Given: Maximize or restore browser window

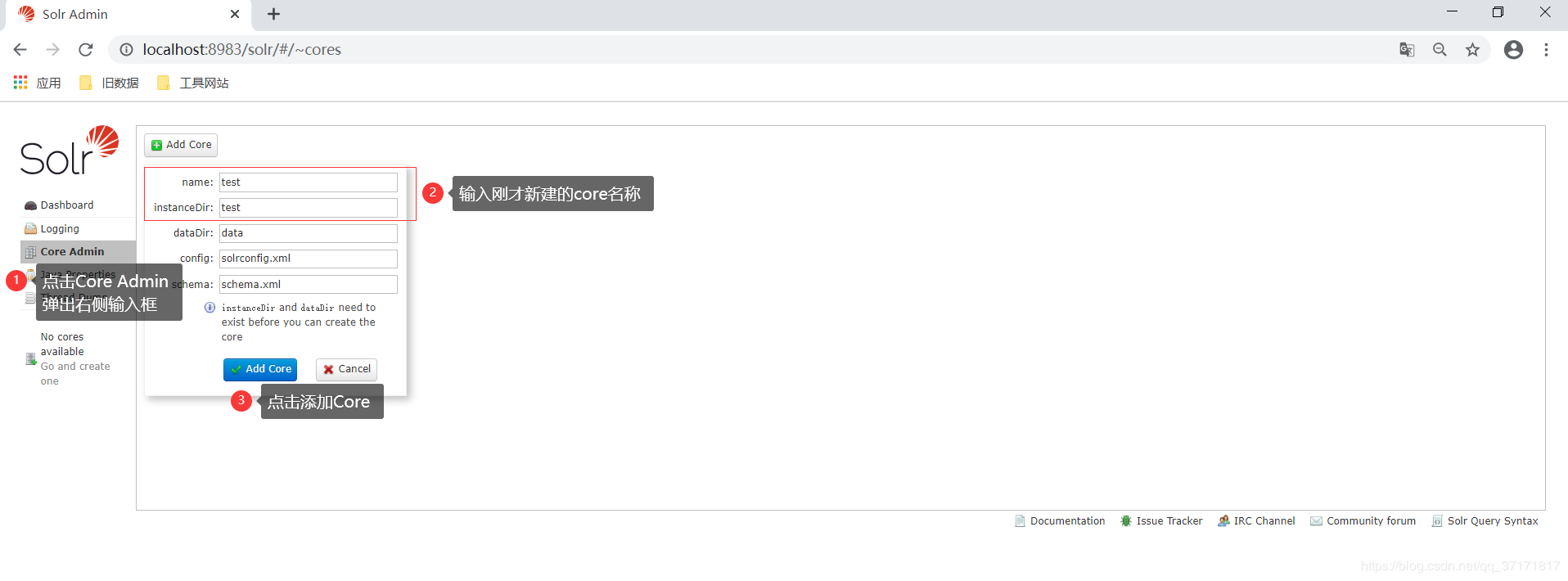Looking at the screenshot, I should (x=1498, y=11).
